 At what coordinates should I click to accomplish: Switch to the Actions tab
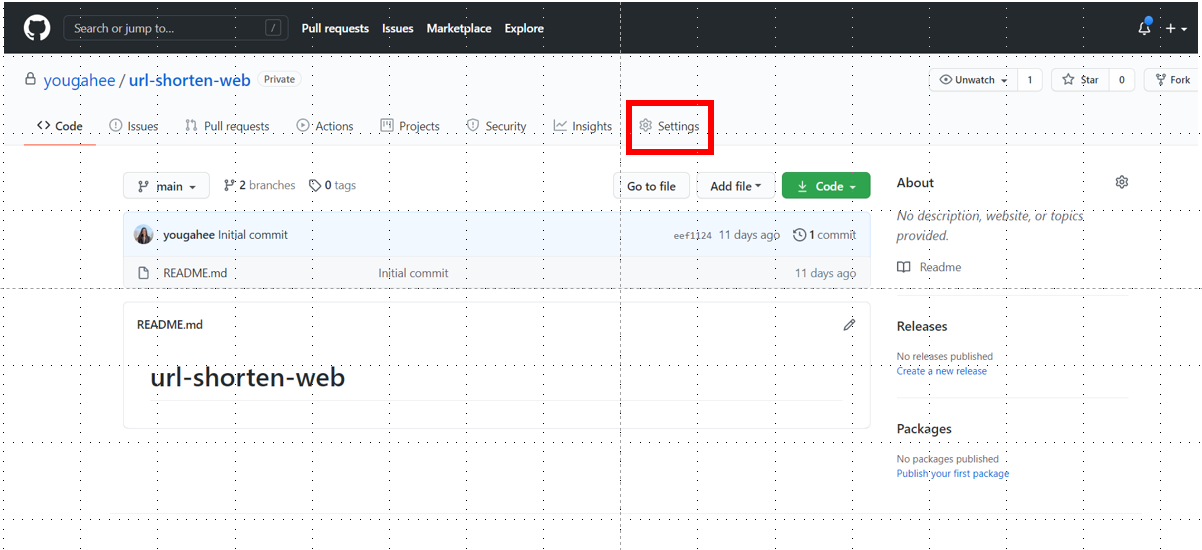325,126
